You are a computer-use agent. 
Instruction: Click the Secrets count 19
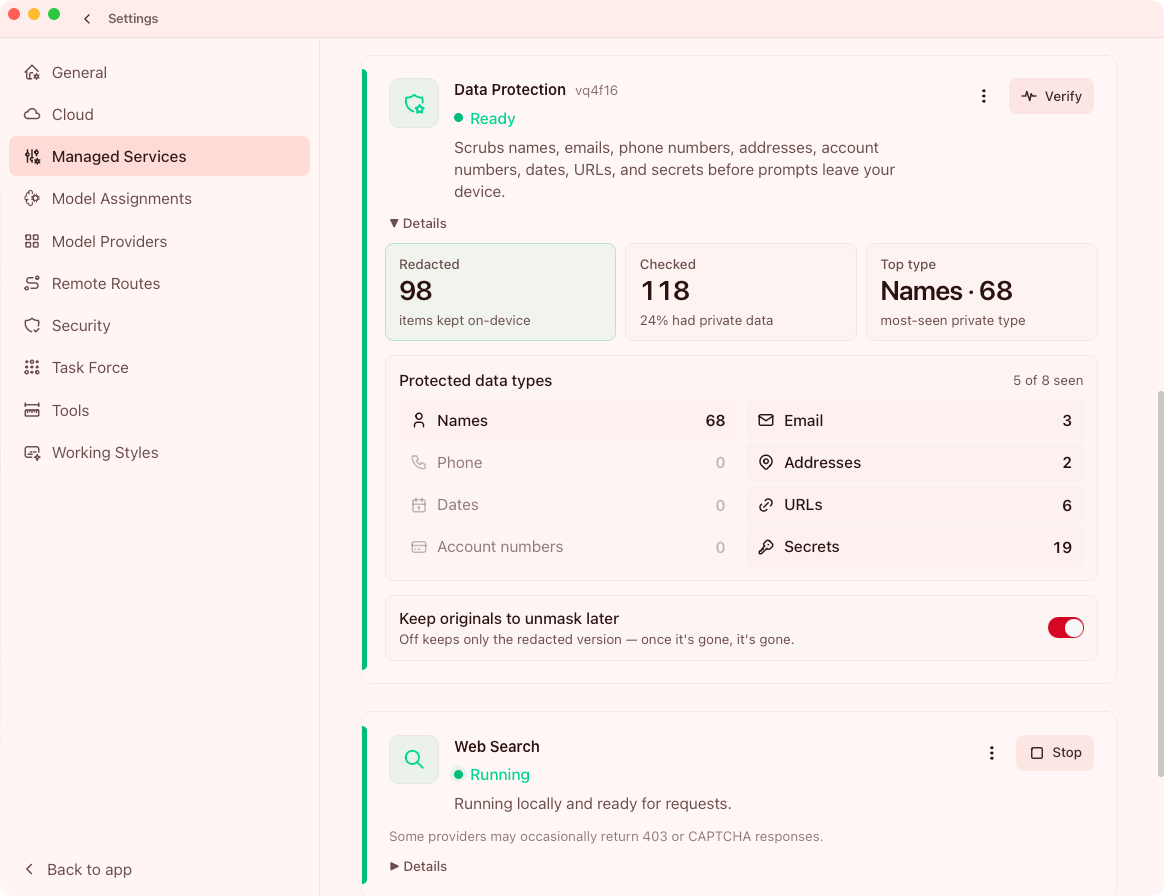(1062, 547)
